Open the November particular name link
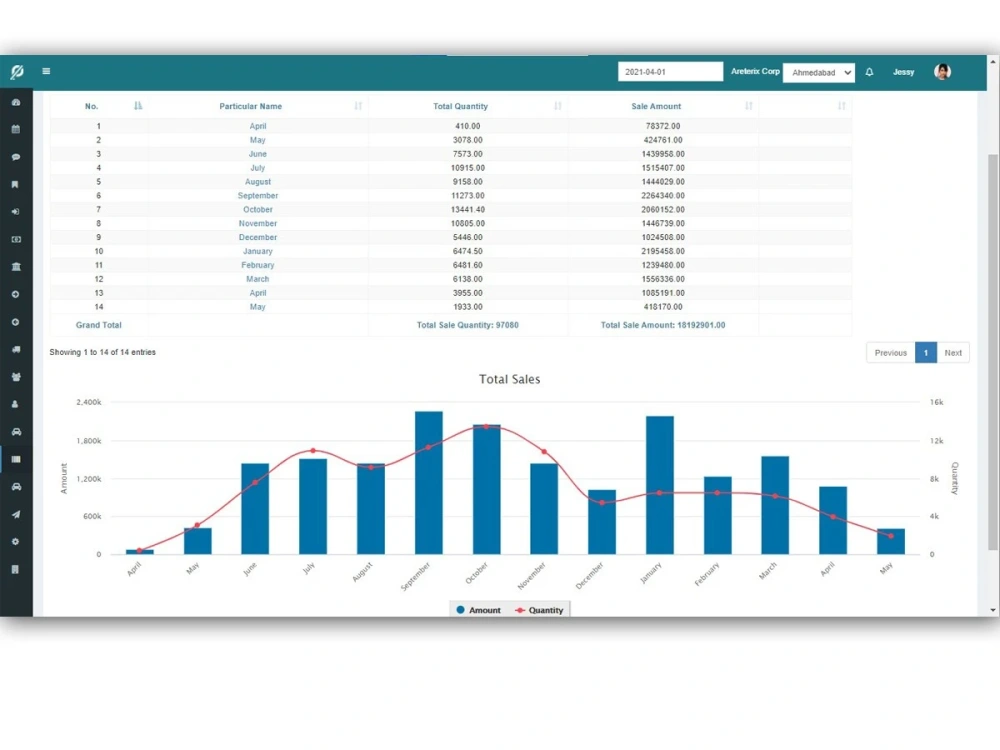 (258, 224)
